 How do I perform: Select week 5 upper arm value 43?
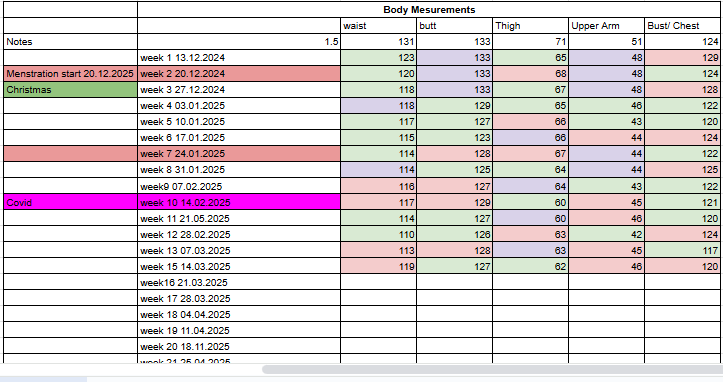point(606,122)
